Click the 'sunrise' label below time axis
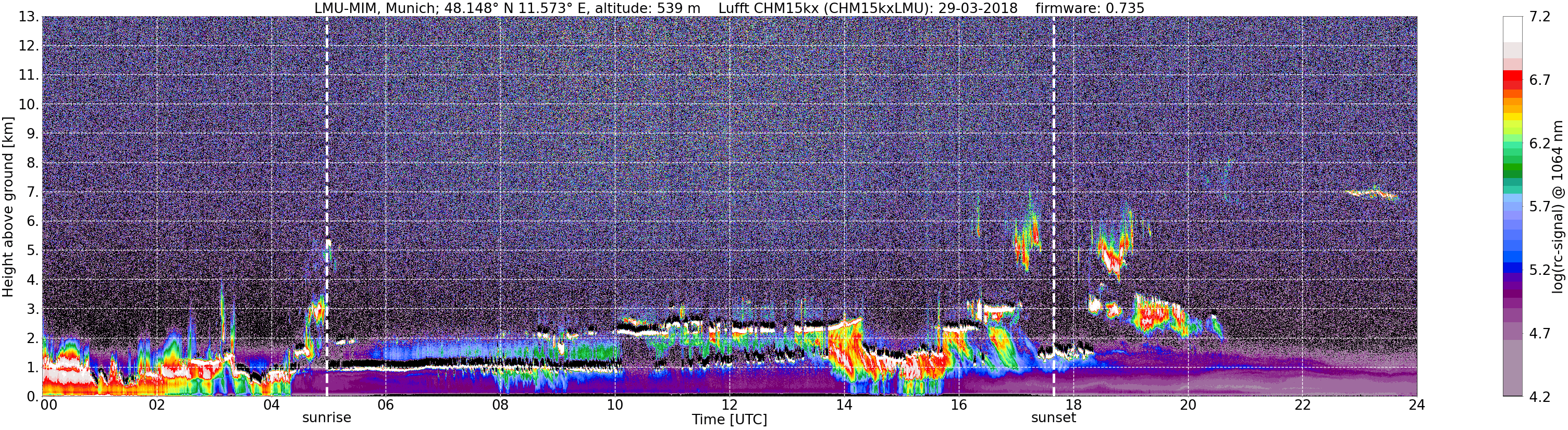The height and width of the screenshot is (430, 1568). tap(327, 418)
